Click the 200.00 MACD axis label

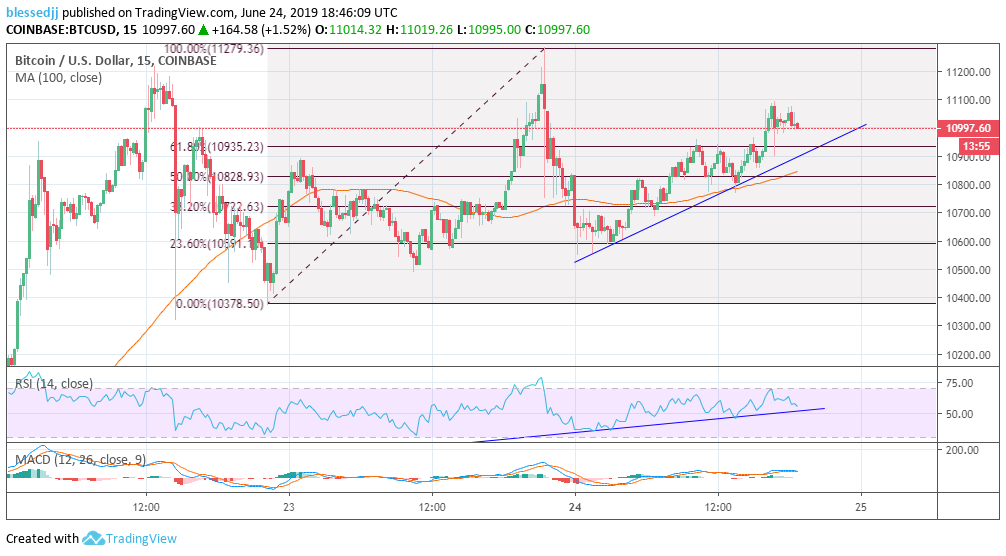point(962,450)
